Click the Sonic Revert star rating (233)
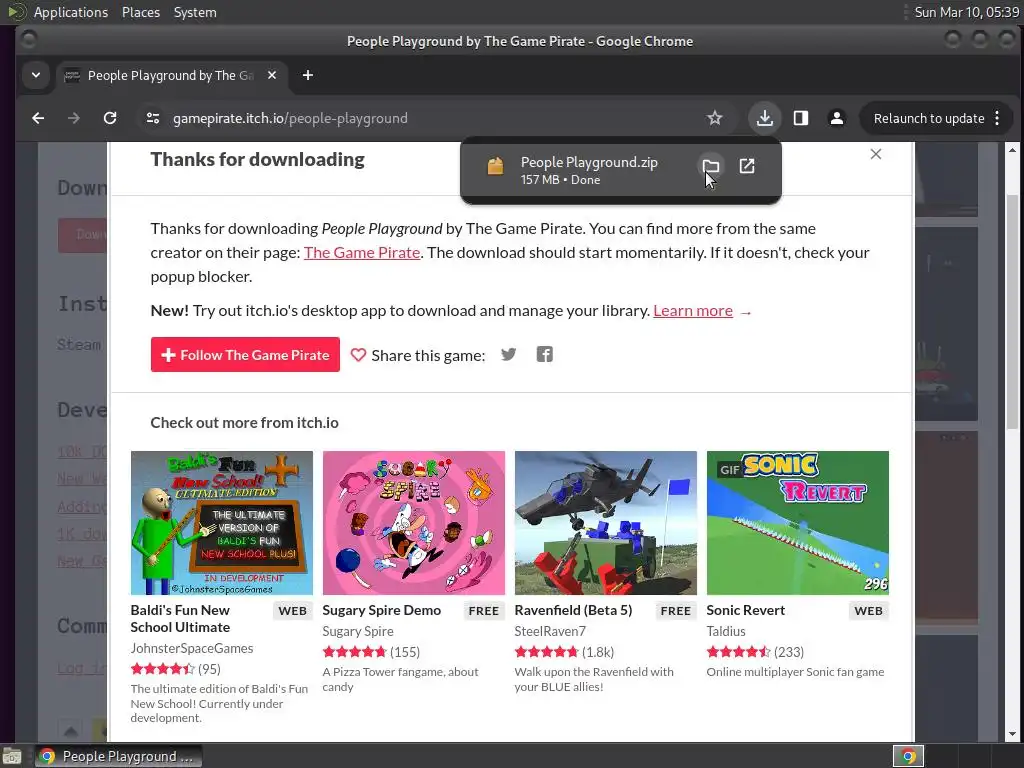The width and height of the screenshot is (1024, 768). (x=756, y=652)
